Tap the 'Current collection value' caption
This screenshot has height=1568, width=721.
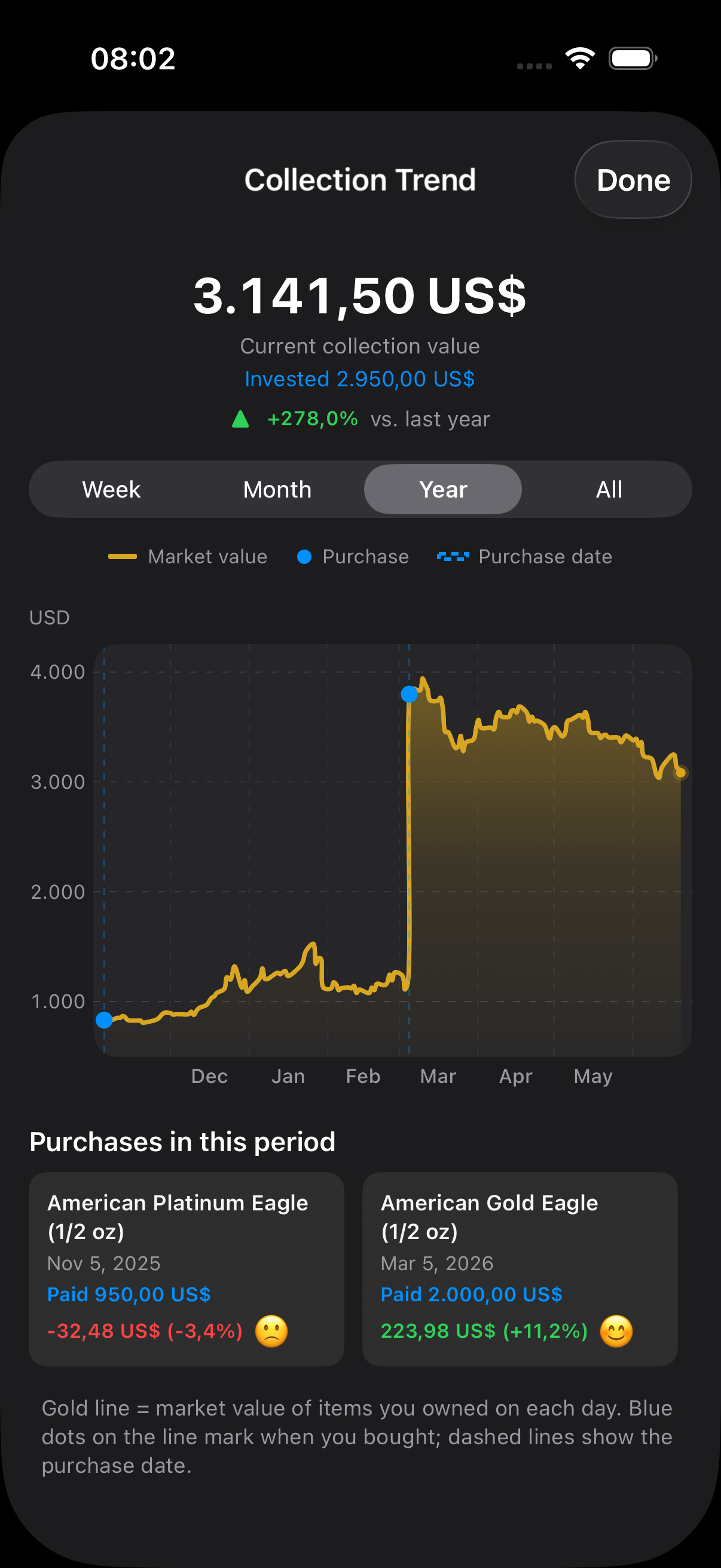click(360, 346)
